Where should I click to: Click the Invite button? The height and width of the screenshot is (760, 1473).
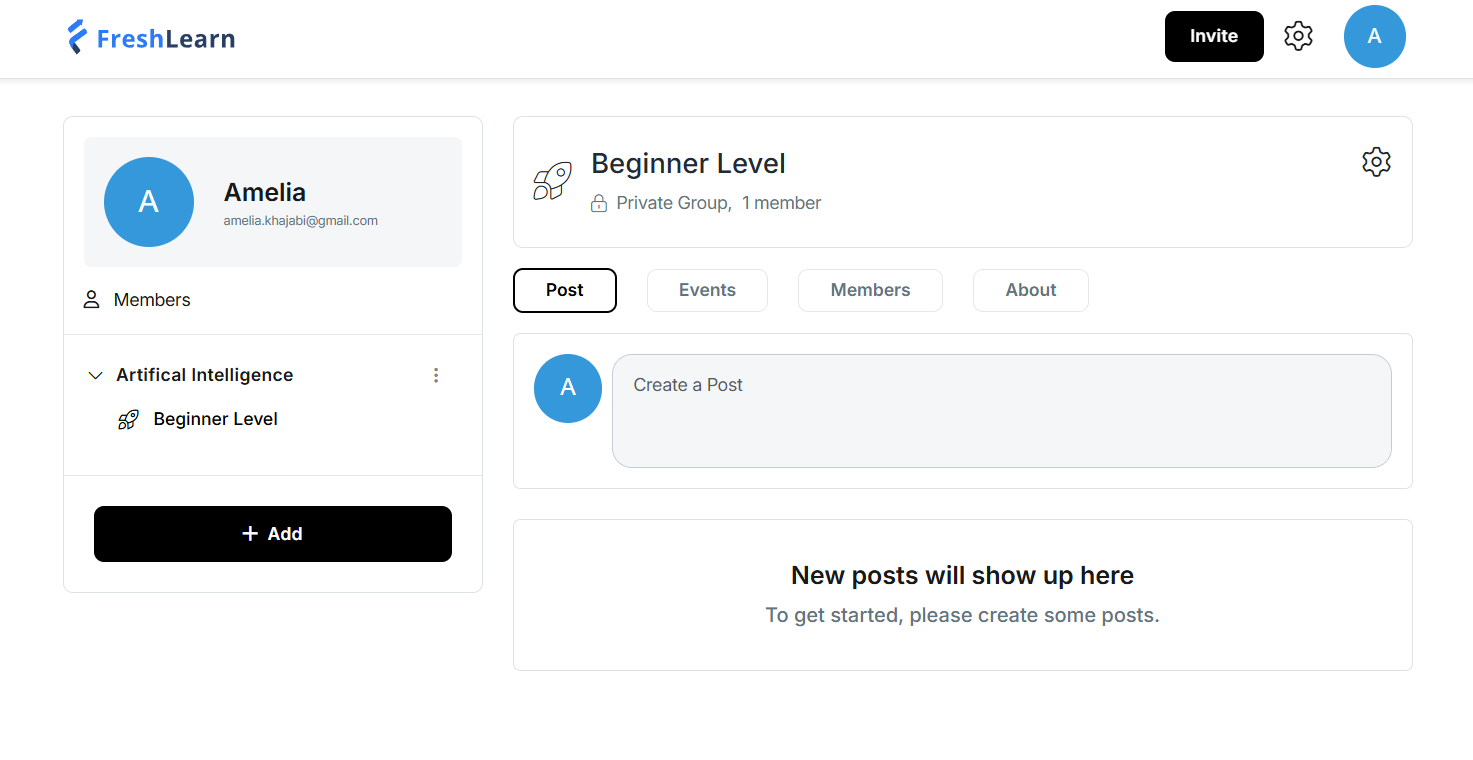coord(1213,36)
